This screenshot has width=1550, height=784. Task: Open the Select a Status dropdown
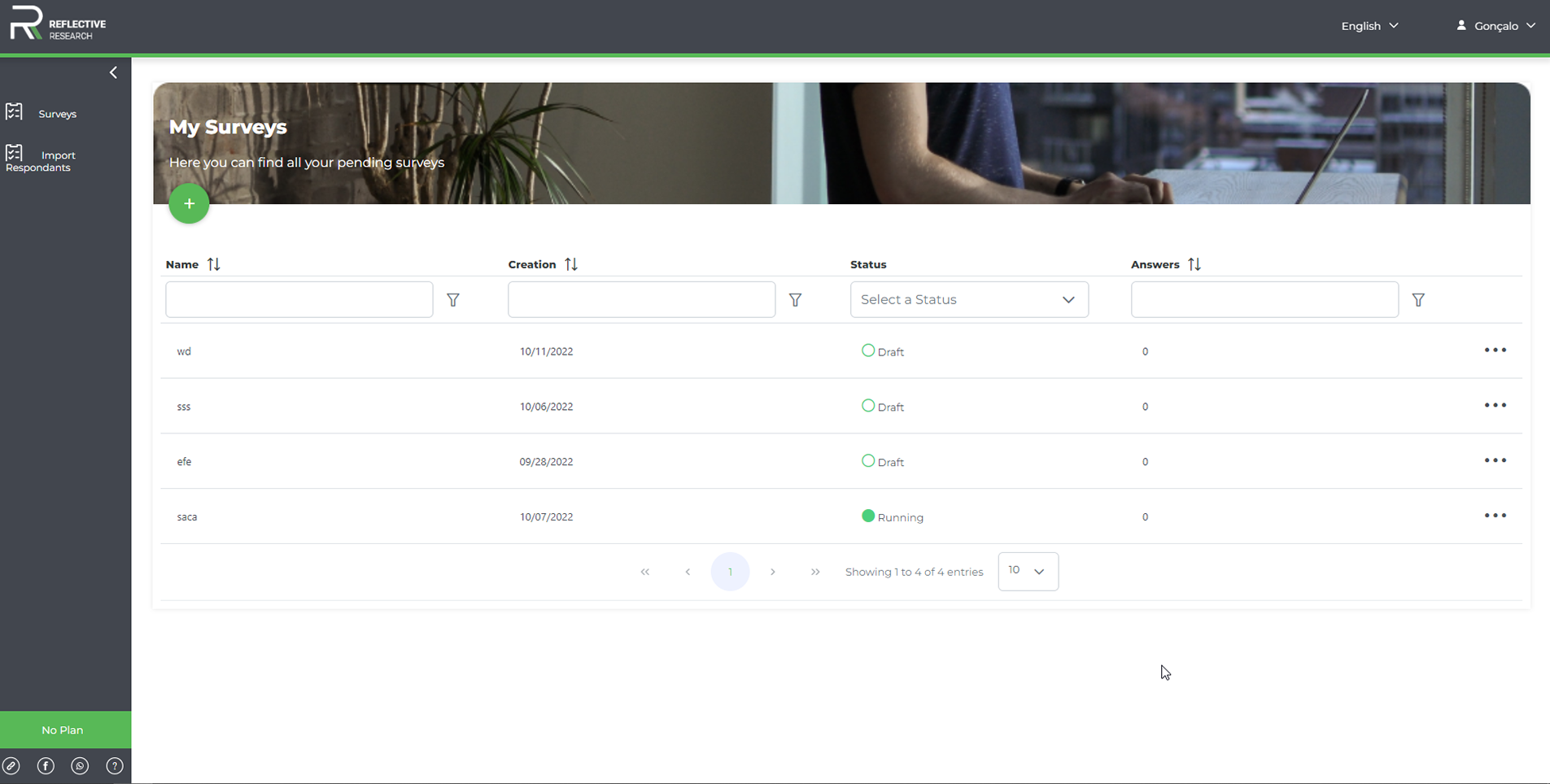pos(968,299)
